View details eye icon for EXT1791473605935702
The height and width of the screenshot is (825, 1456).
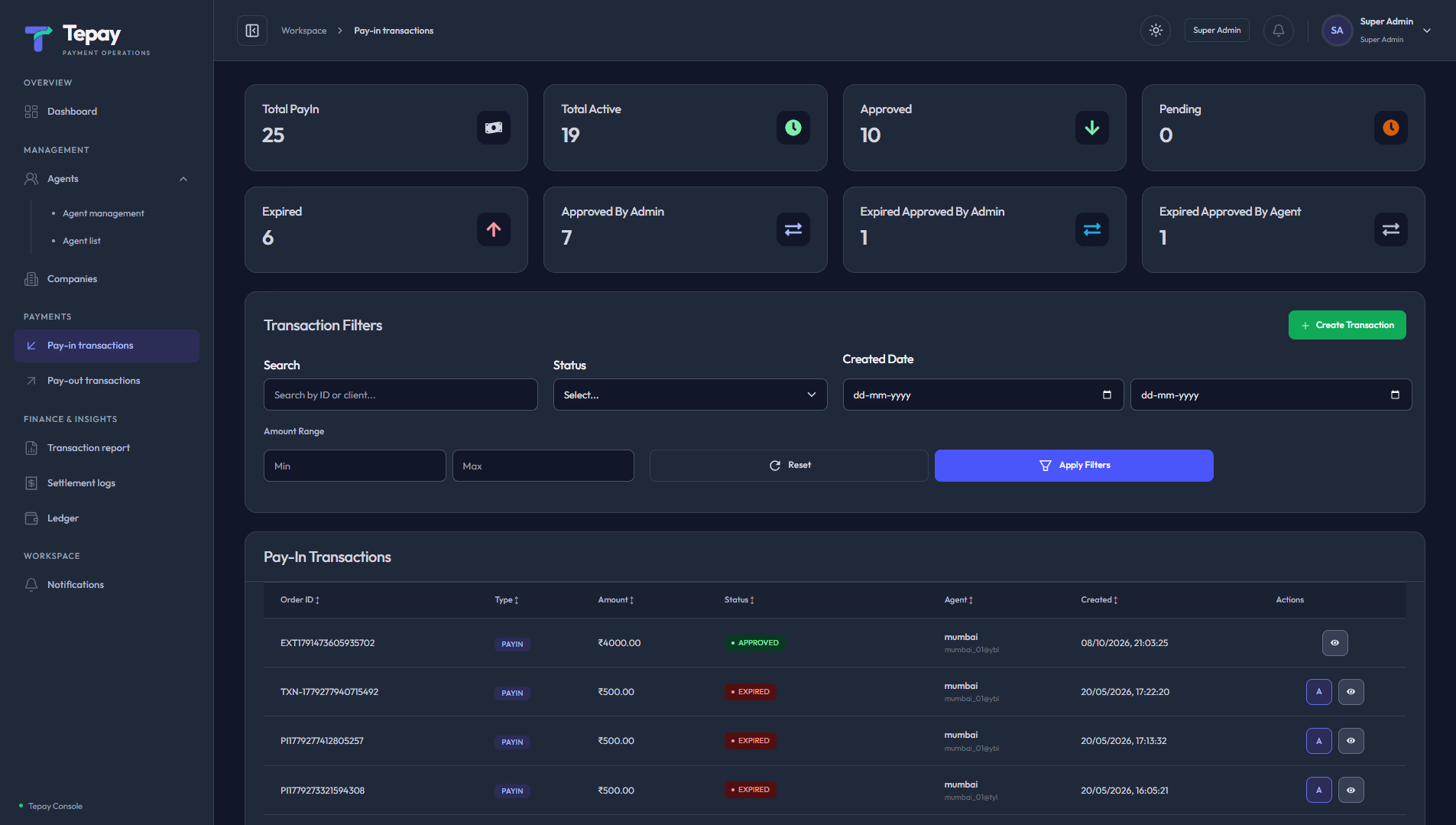pyautogui.click(x=1334, y=643)
